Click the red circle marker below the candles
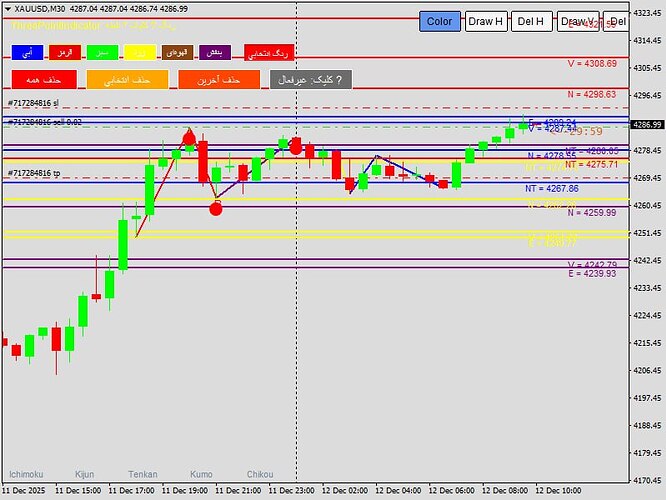This screenshot has height=500, width=666. click(x=216, y=209)
